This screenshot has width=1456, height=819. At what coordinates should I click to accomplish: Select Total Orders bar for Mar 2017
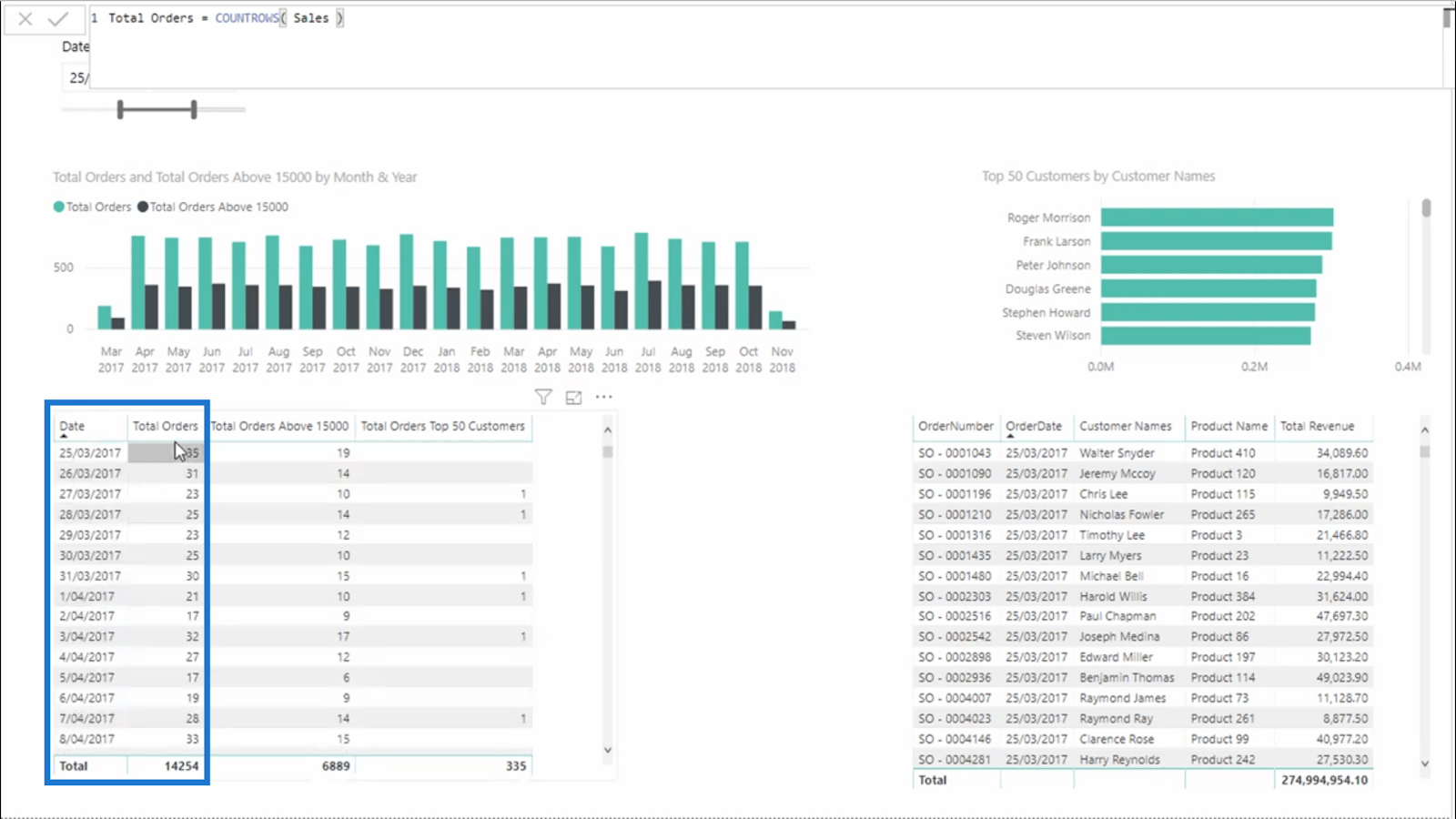(105, 318)
